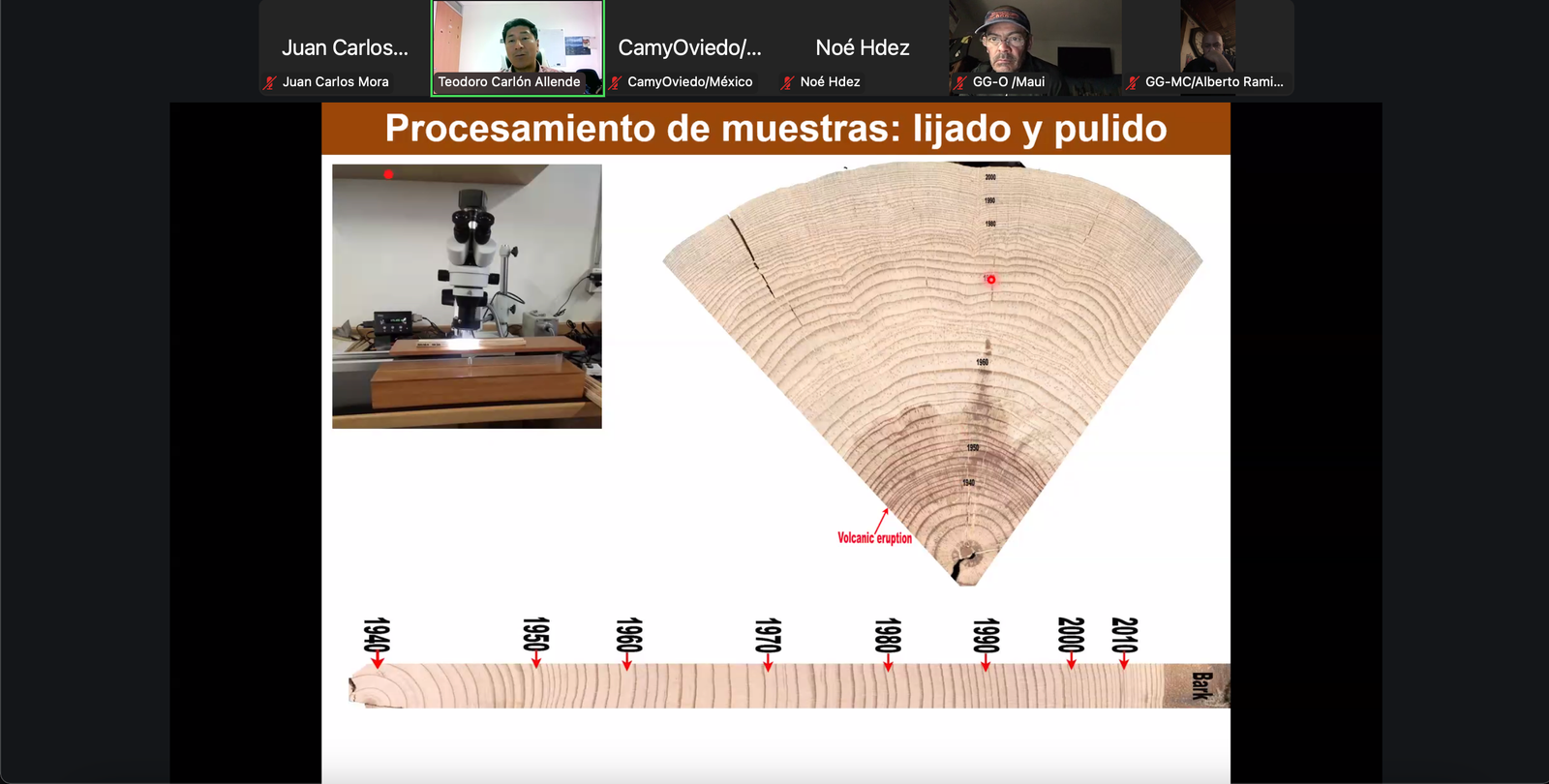
Task: Click the slide title 'Procesamiento de muestras: lijado y pulido'
Action: 775,129
